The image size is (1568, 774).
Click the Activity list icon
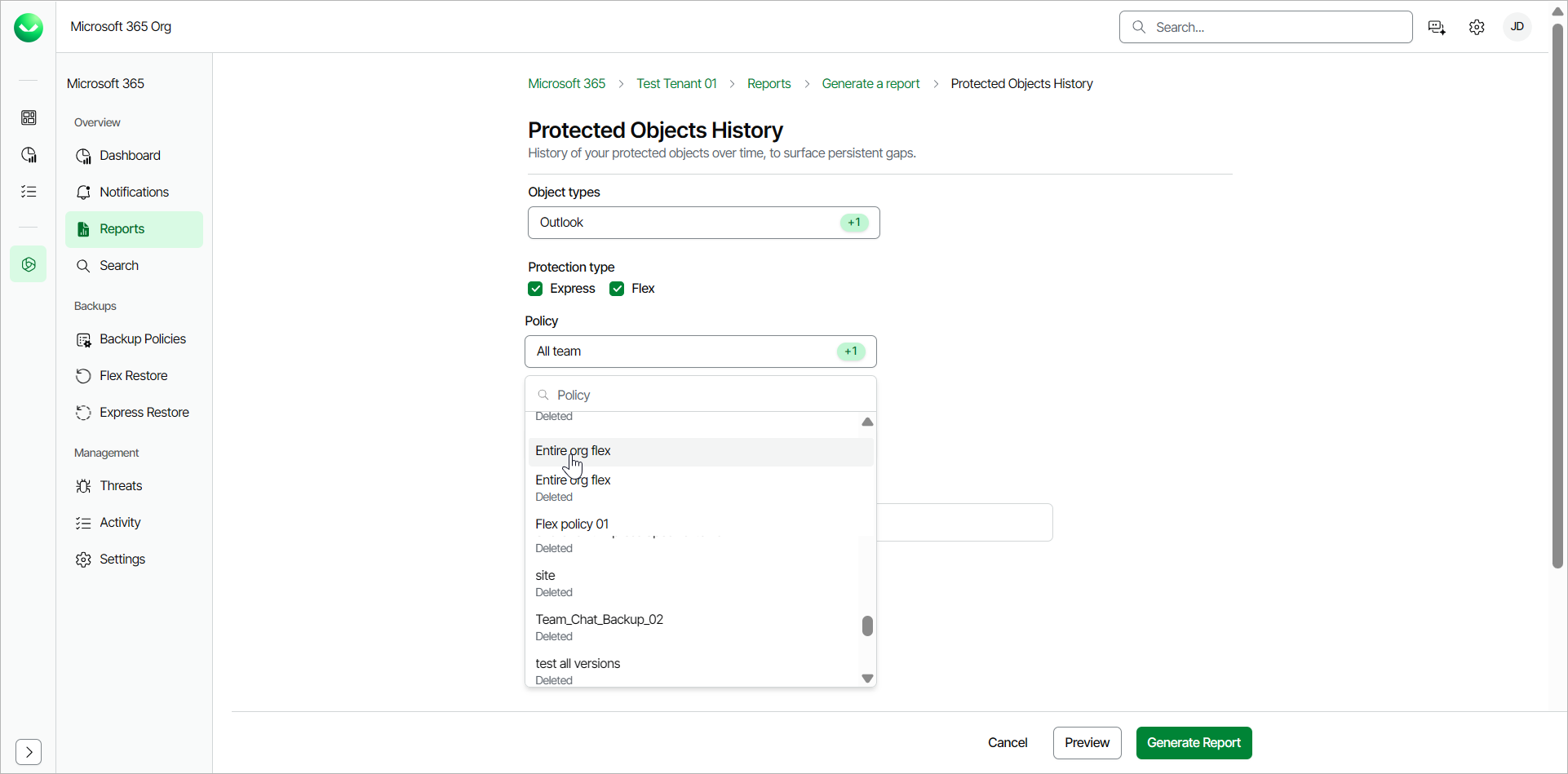[x=83, y=523]
